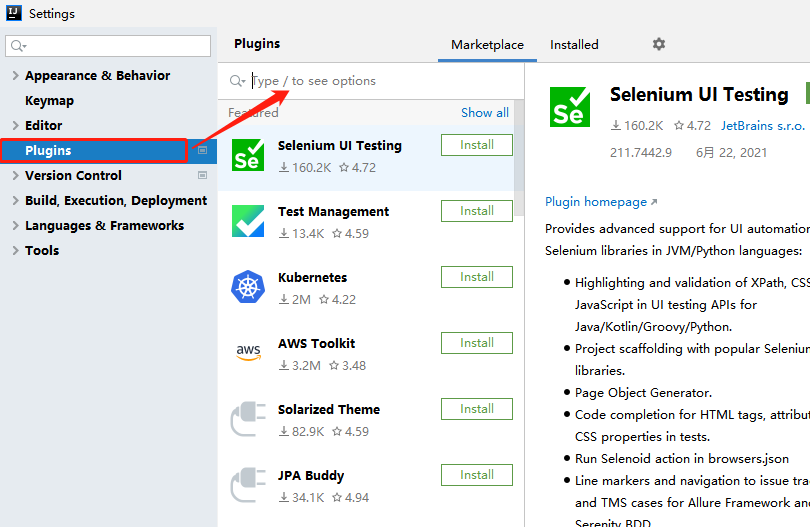Expand the Version Control node
The width and height of the screenshot is (810, 527).
coord(15,176)
